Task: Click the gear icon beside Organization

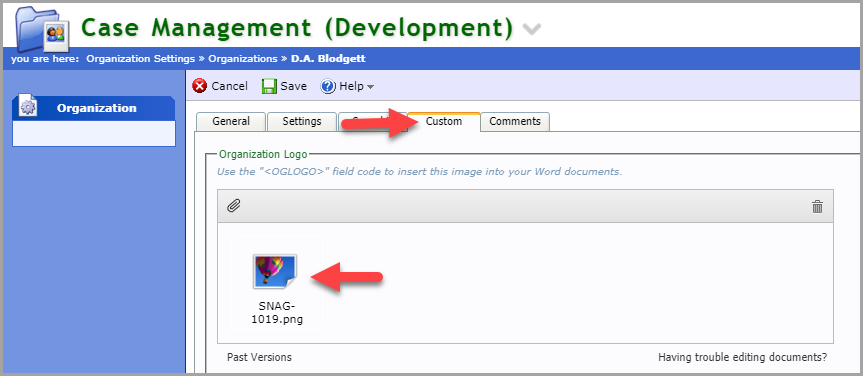Action: click(28, 106)
